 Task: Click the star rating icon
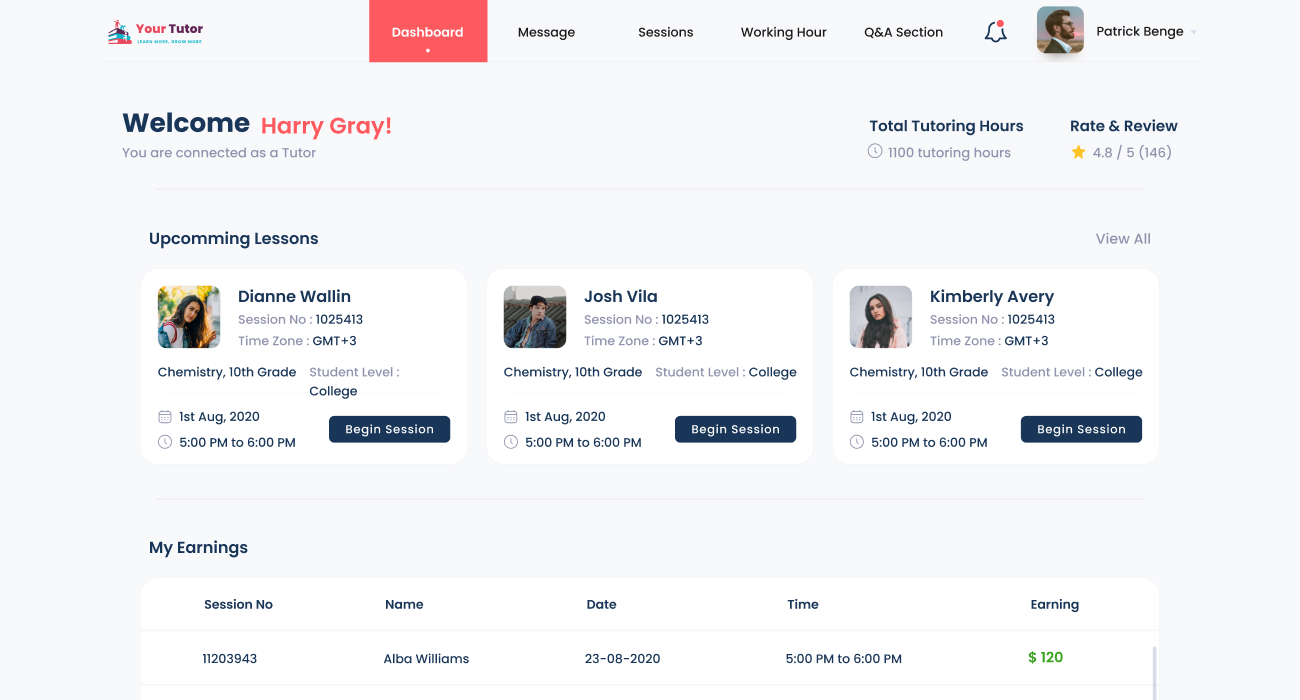coord(1078,152)
